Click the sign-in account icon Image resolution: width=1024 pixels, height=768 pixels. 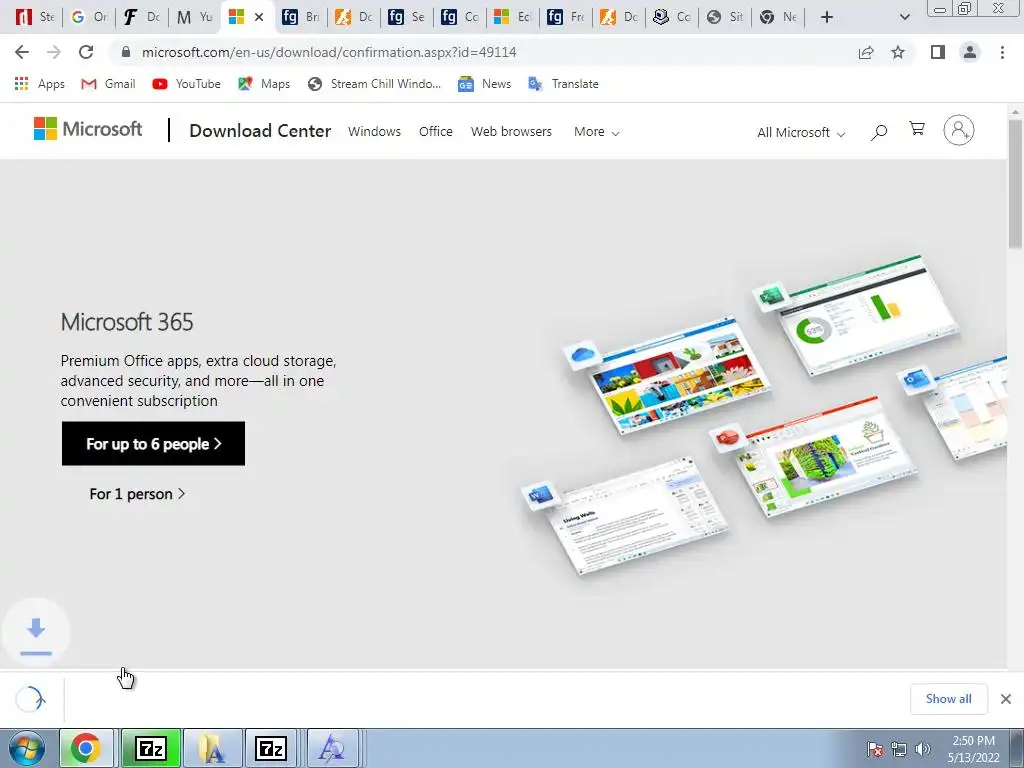(x=959, y=130)
